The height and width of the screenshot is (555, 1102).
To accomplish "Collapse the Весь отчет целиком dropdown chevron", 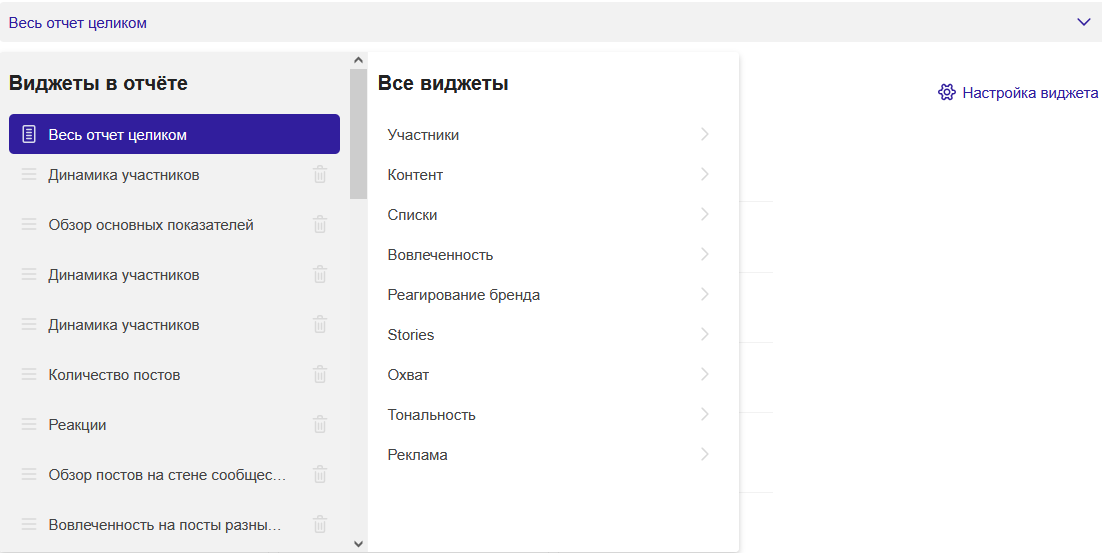I will point(1084,22).
